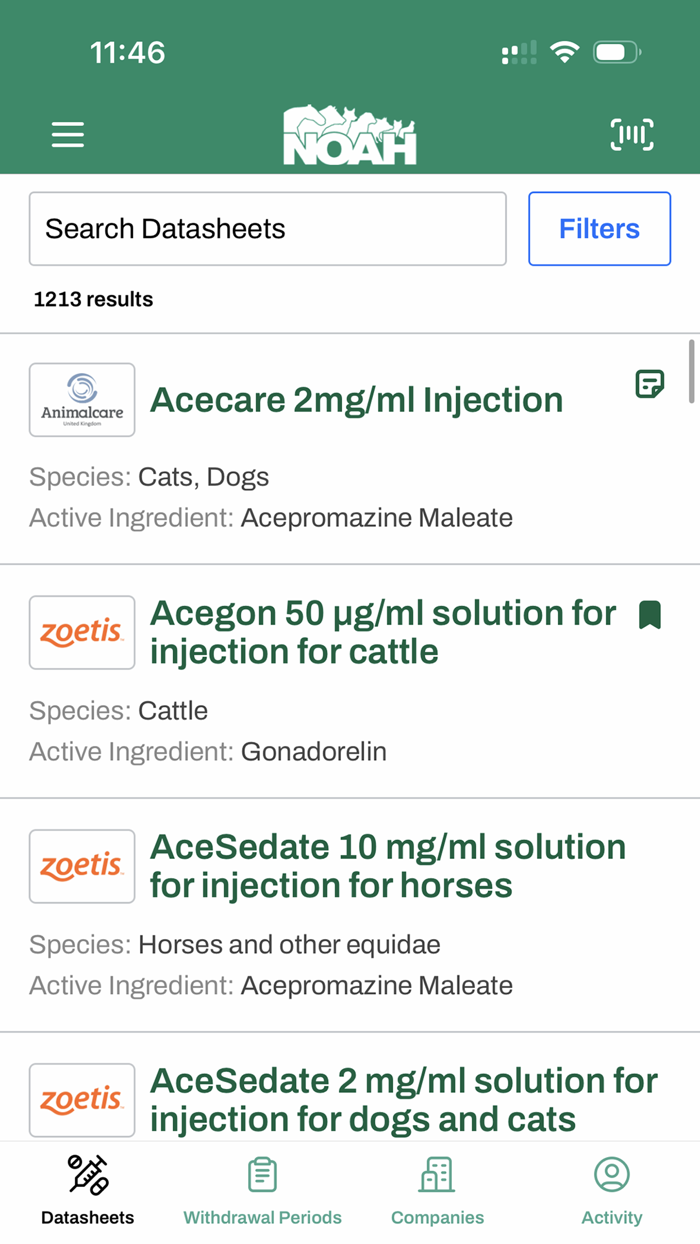This screenshot has height=1244, width=700.
Task: Open the note icon on Acecare
Action: 649,384
